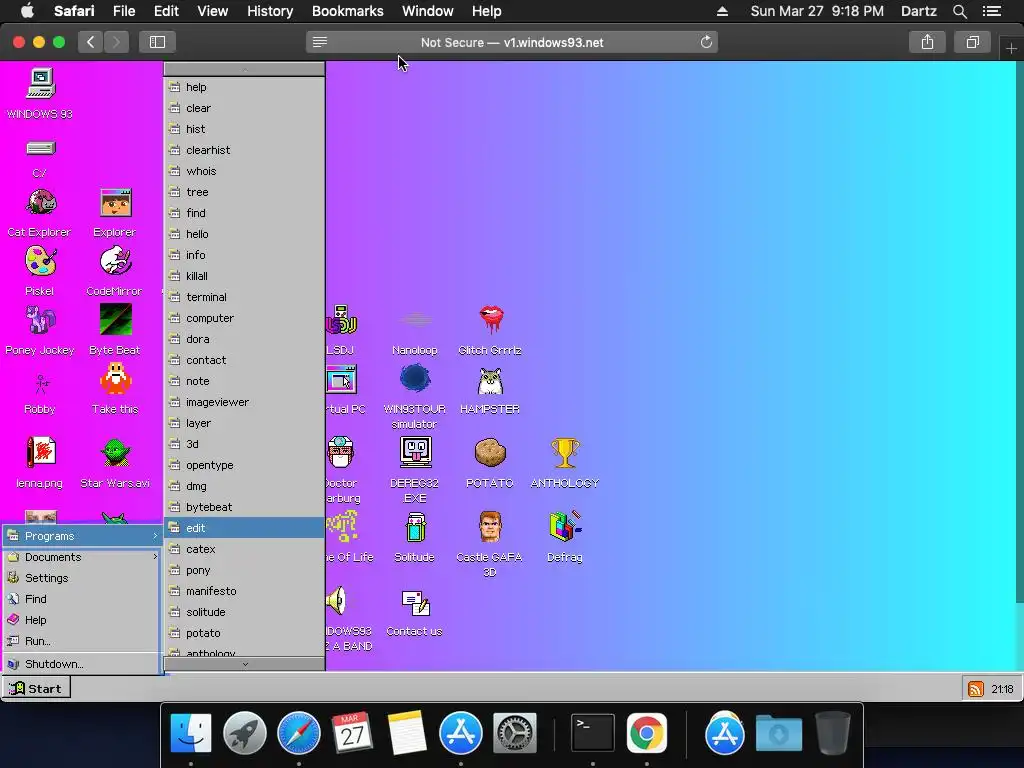Open Safari History menu
This screenshot has height=768, width=1024.
coord(270,11)
